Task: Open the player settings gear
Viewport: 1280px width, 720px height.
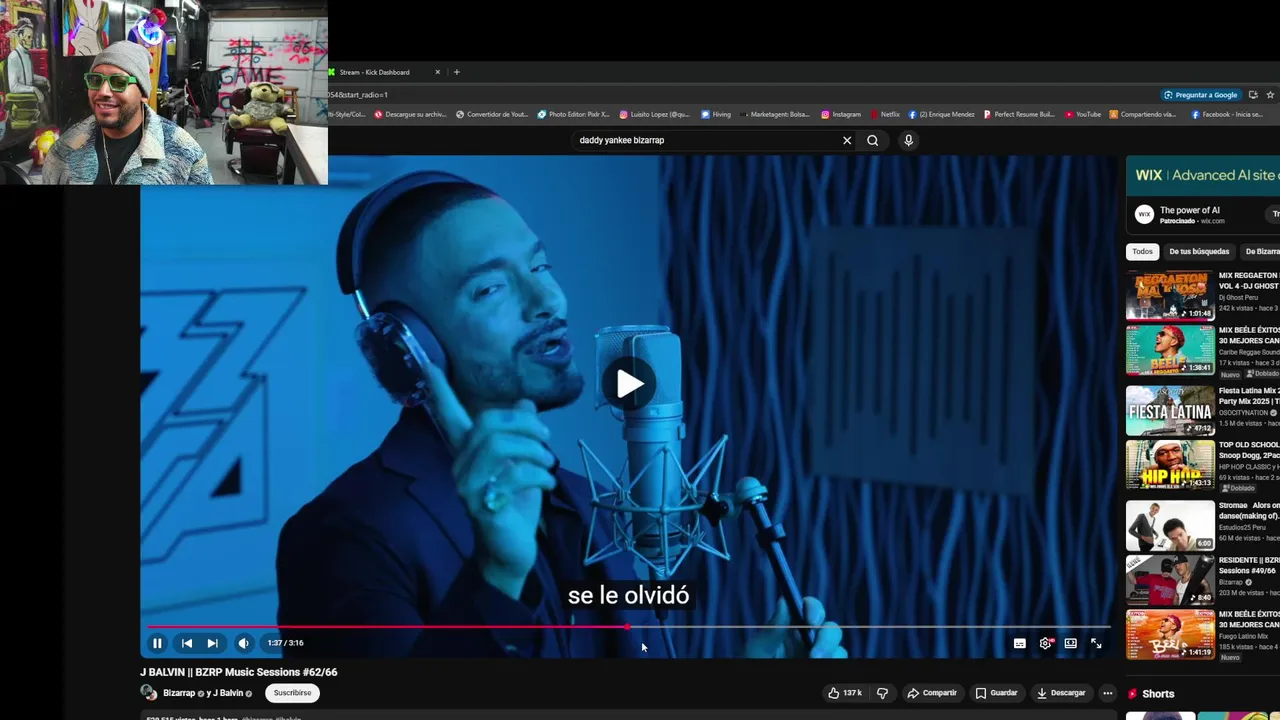Action: click(1045, 643)
